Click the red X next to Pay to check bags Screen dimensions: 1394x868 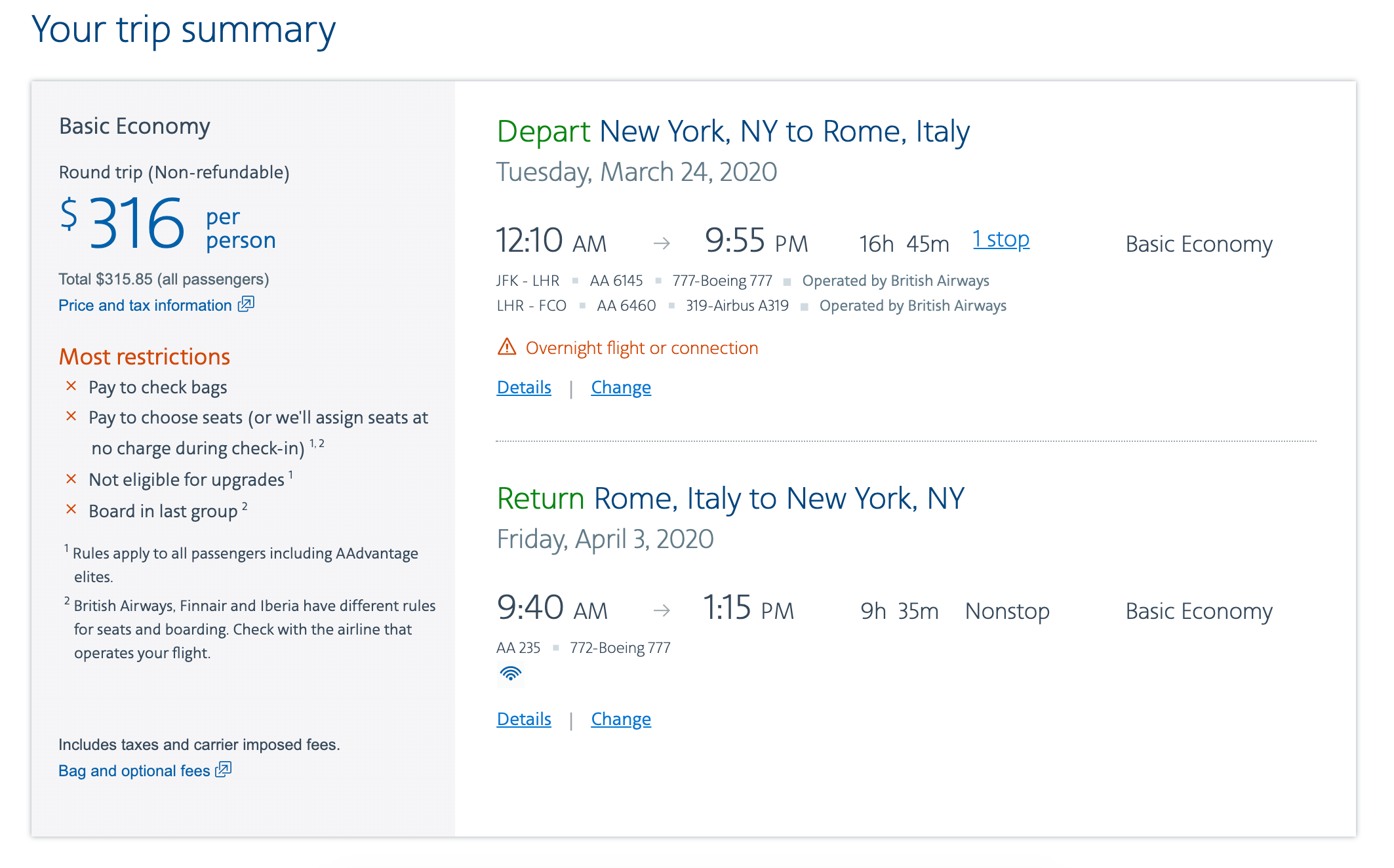click(x=71, y=386)
